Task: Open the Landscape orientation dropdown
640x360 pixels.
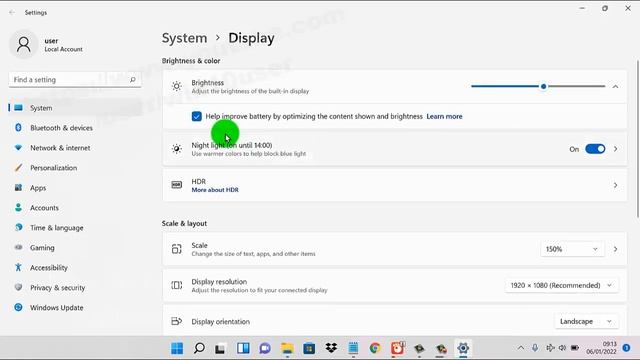Action: point(586,321)
